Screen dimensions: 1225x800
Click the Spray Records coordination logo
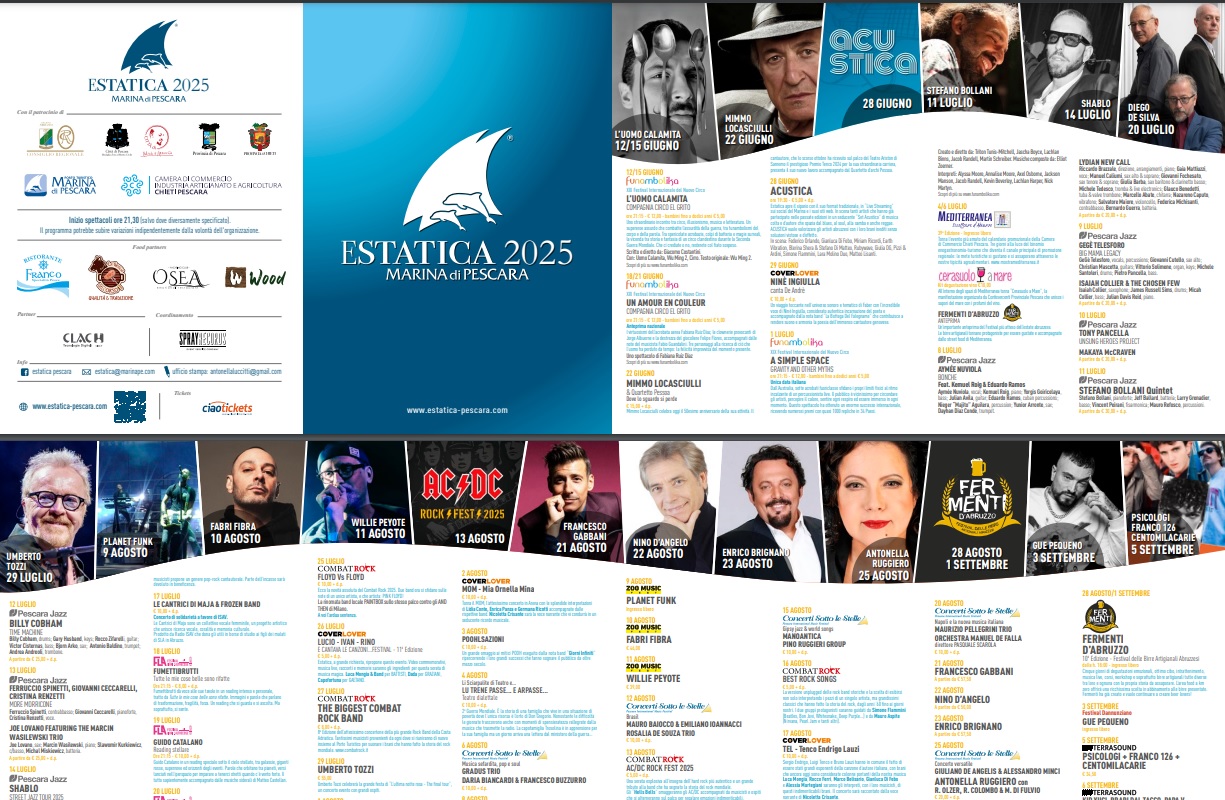tap(202, 339)
